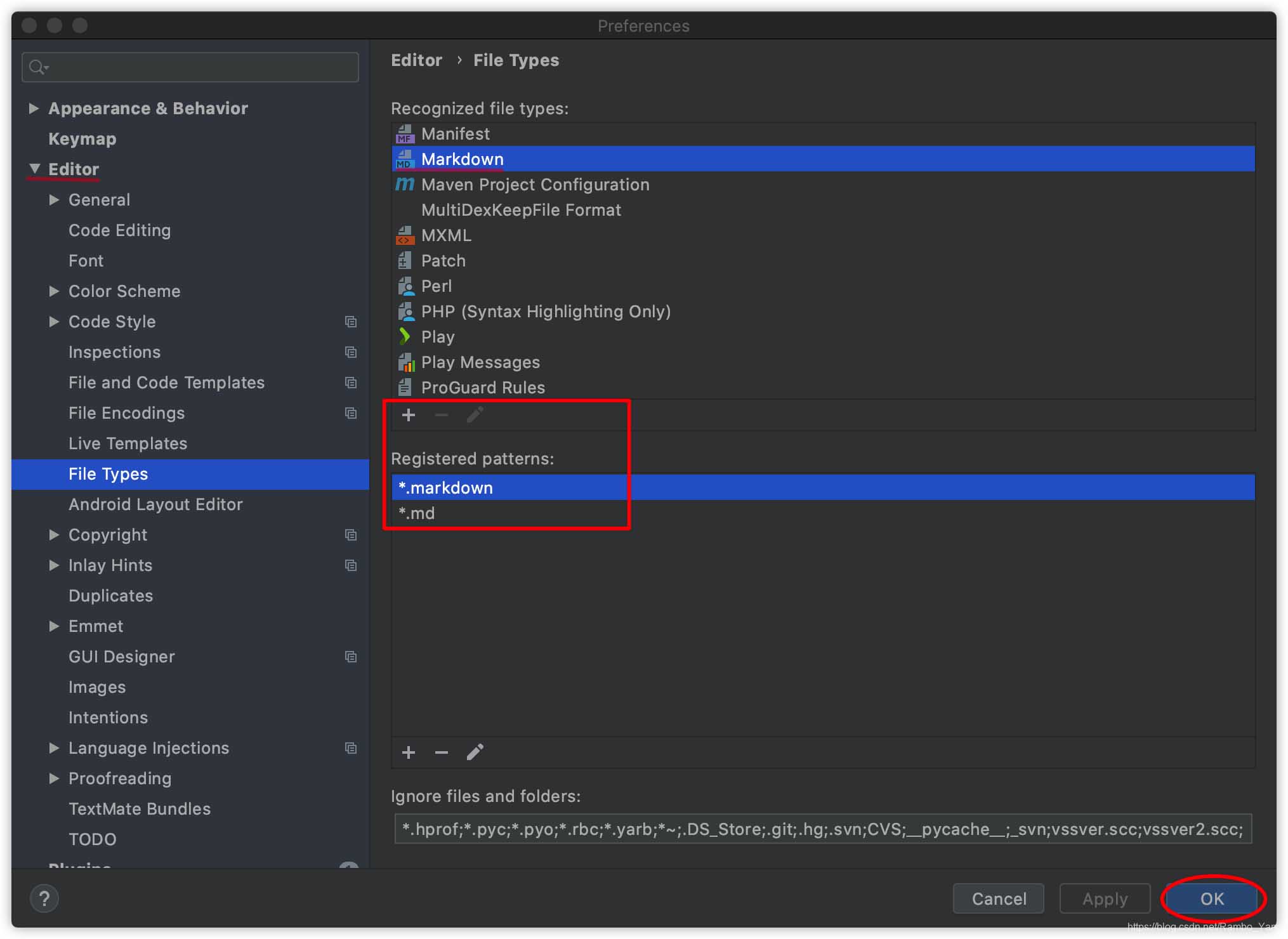Focus the preferences search field

(190, 67)
